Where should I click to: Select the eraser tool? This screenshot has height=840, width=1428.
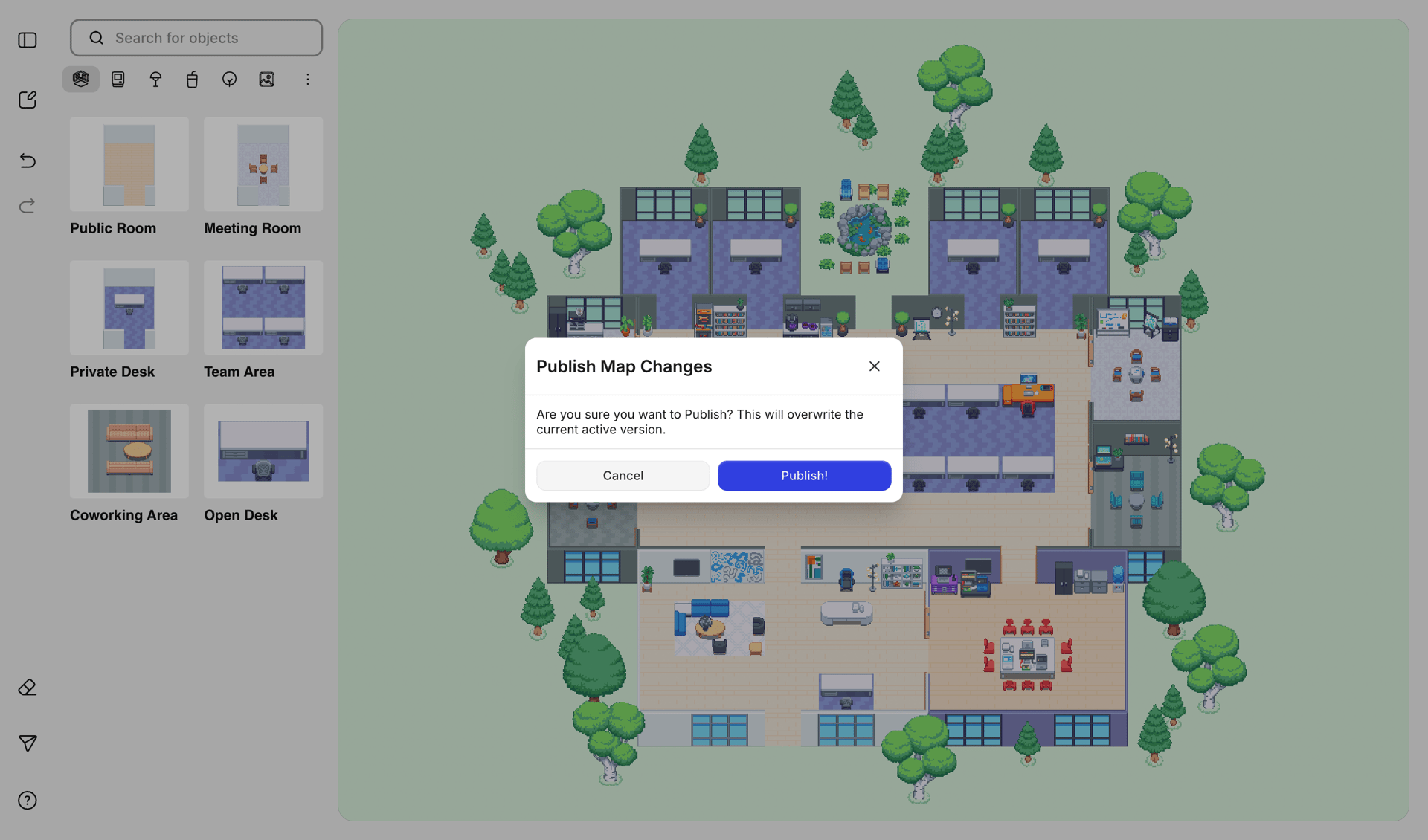(x=27, y=687)
